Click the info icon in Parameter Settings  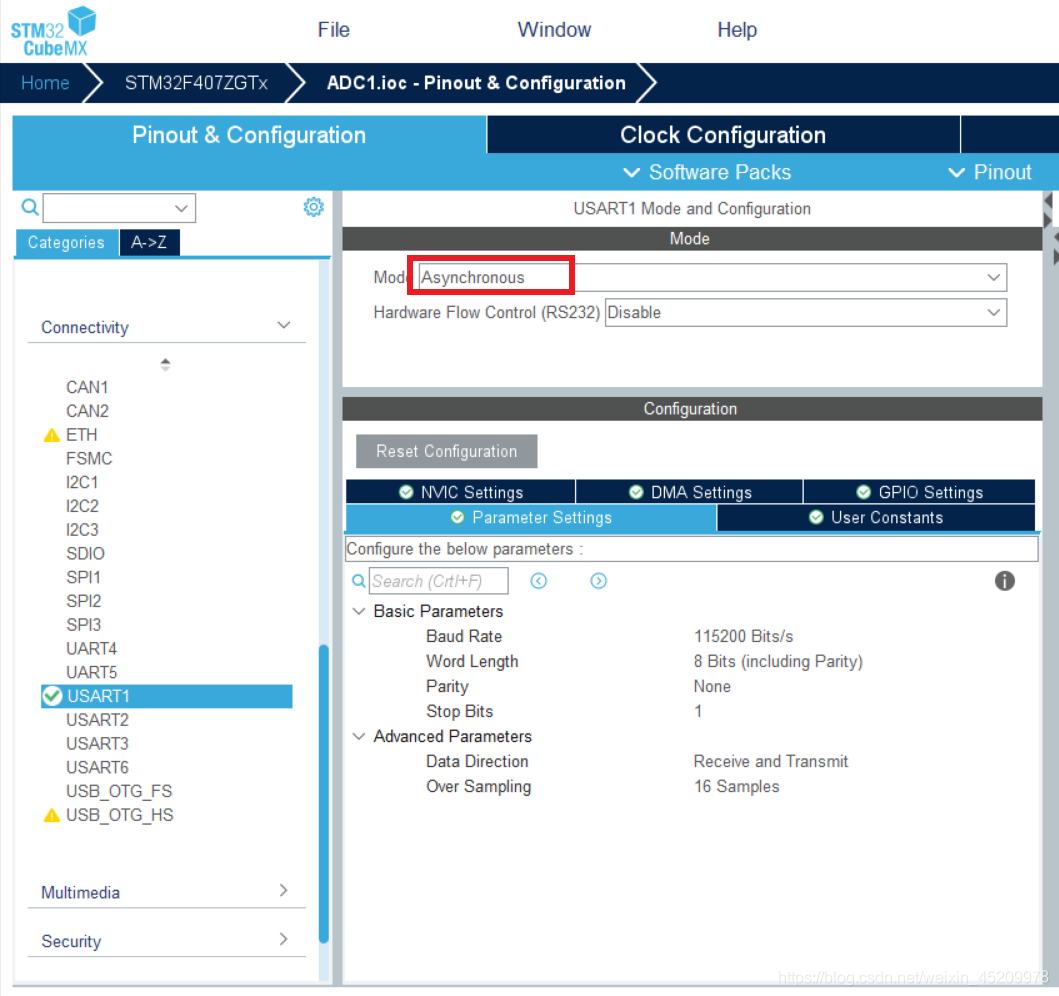tap(1004, 581)
